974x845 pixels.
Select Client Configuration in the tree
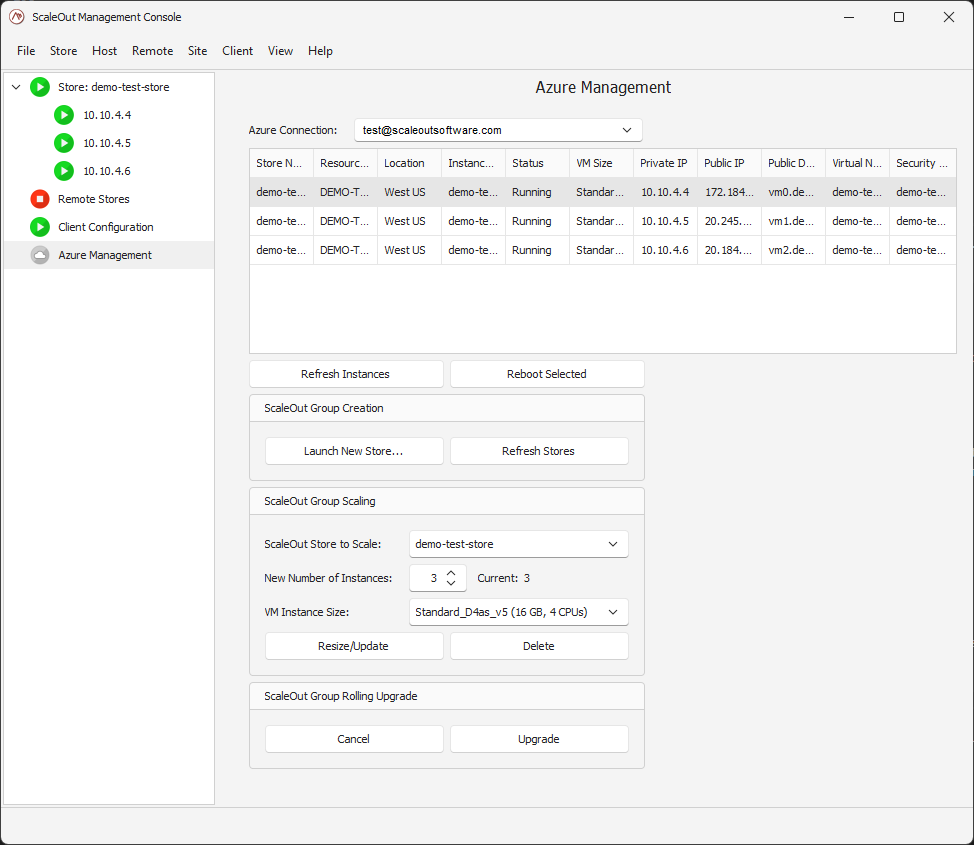[106, 227]
